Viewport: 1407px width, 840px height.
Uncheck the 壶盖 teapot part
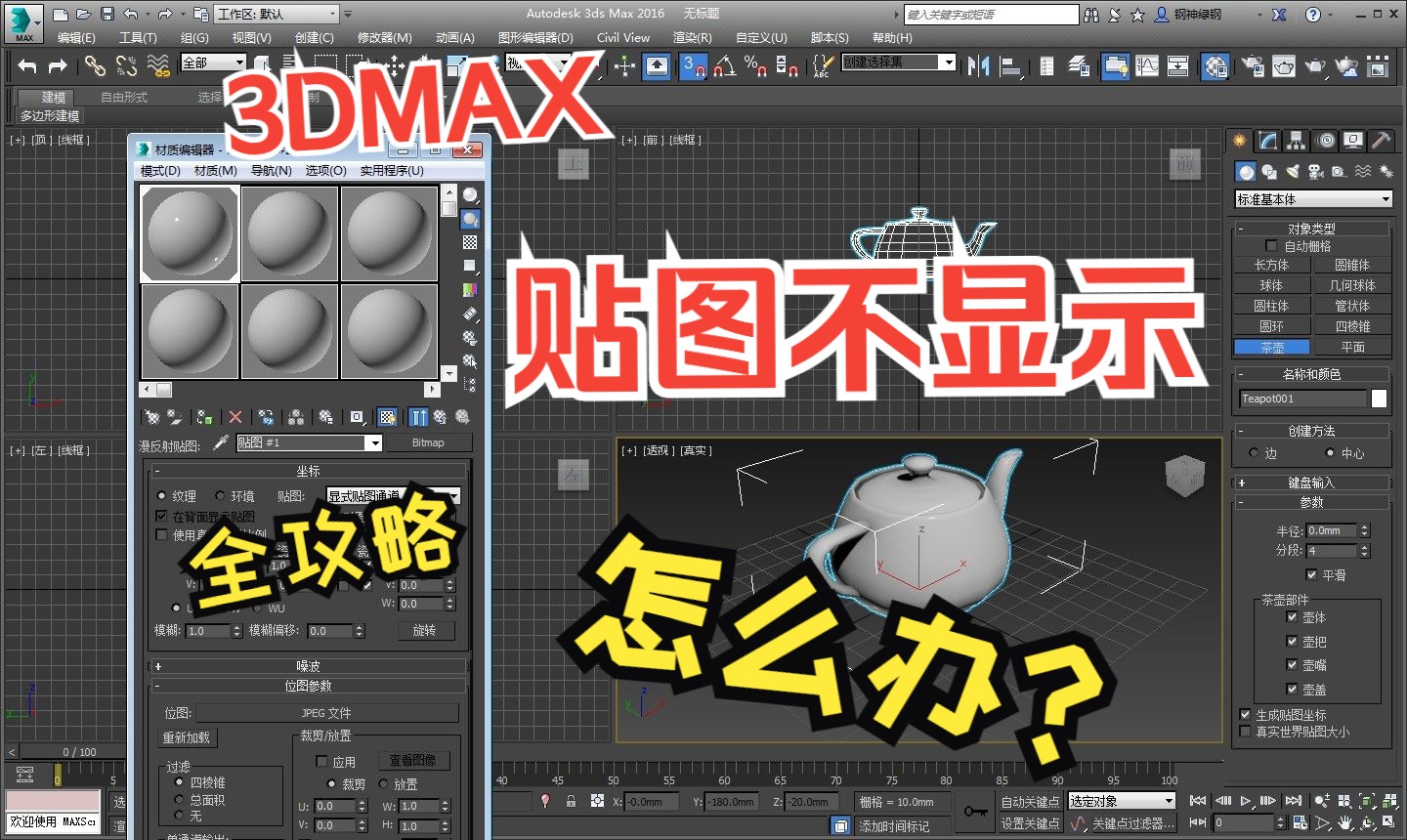[1292, 689]
